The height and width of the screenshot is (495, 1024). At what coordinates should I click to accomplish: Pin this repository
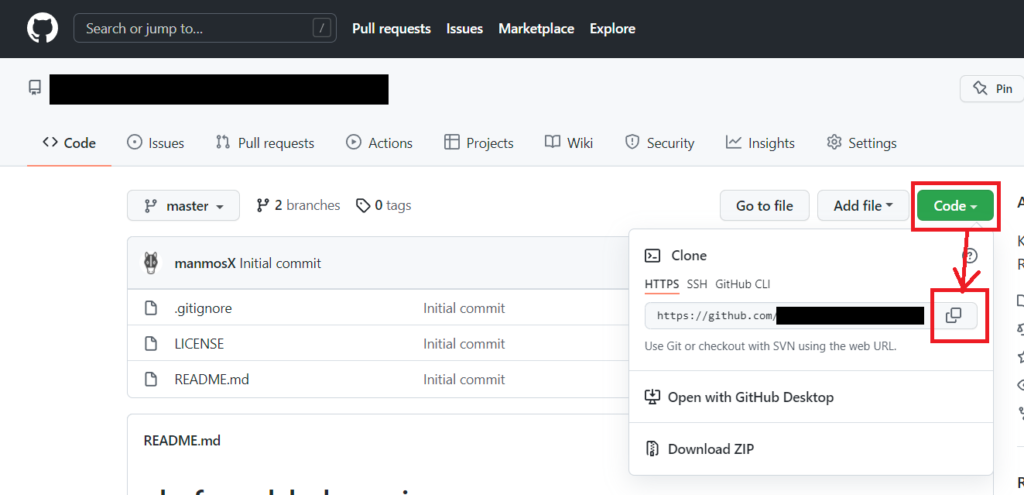[x=993, y=89]
